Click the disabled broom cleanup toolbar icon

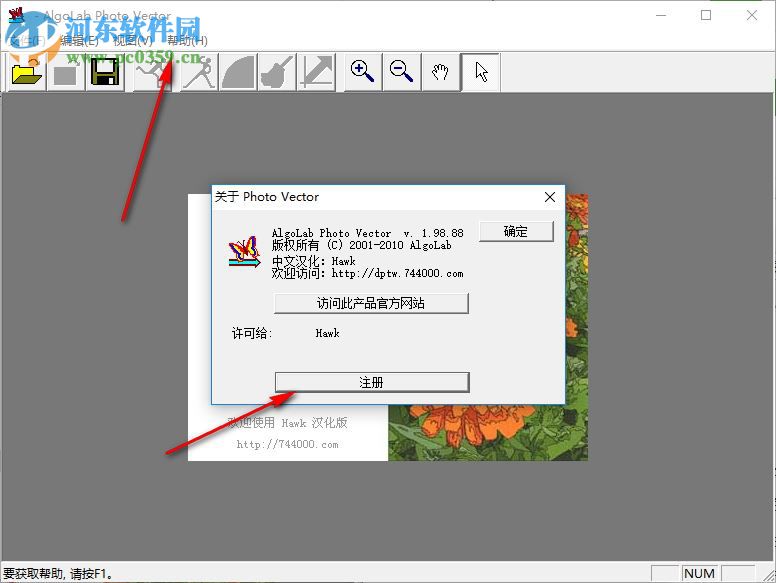click(x=277, y=72)
